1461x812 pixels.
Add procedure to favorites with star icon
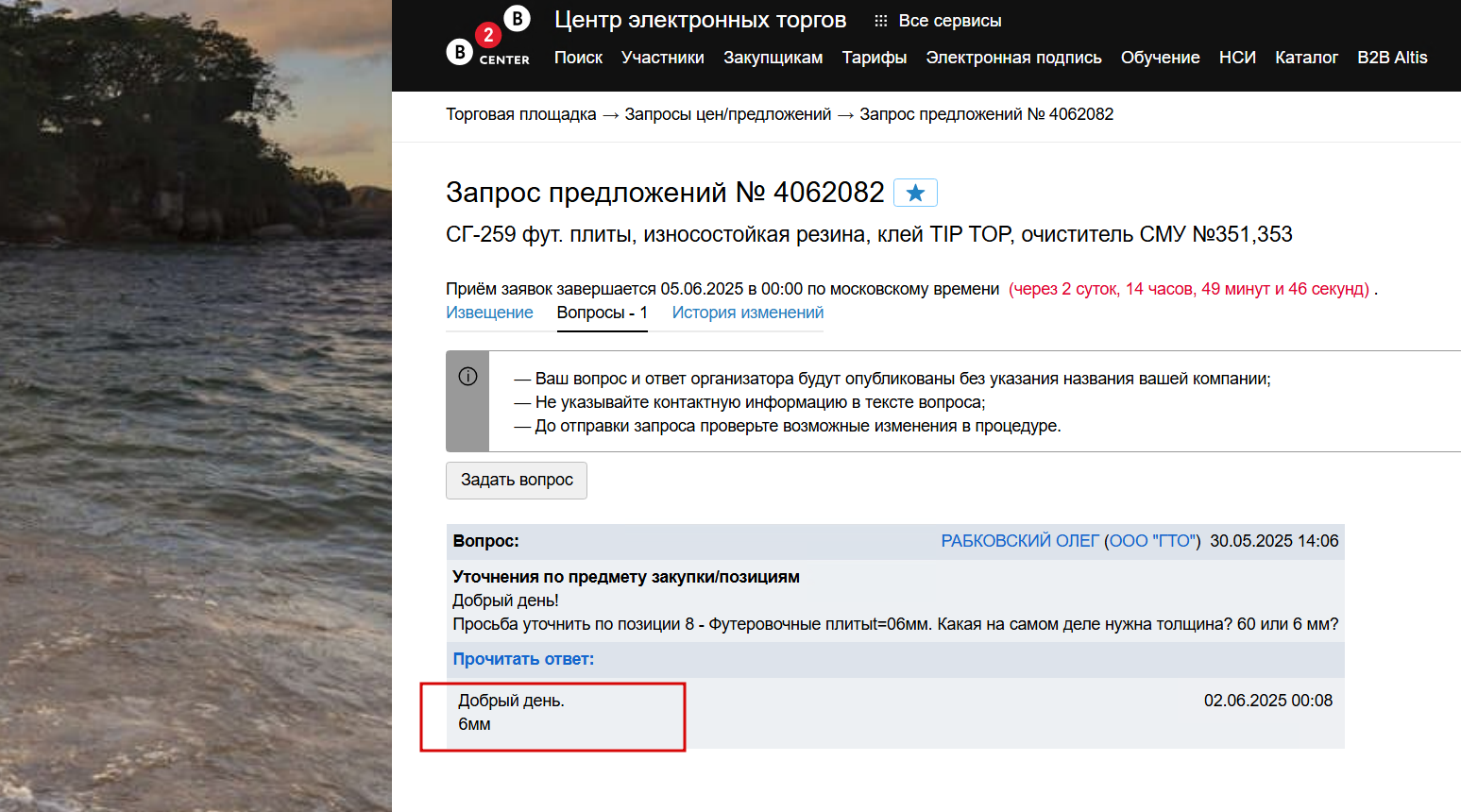tap(915, 193)
